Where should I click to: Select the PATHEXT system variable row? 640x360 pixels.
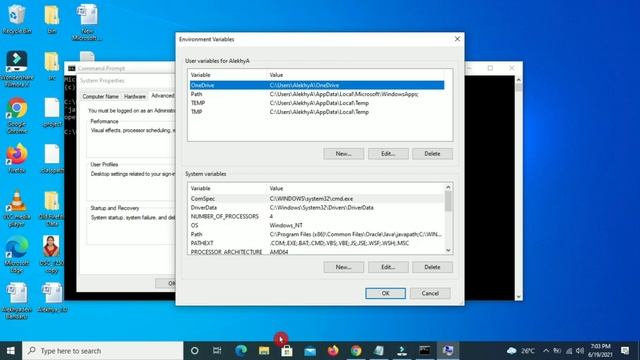317,243
